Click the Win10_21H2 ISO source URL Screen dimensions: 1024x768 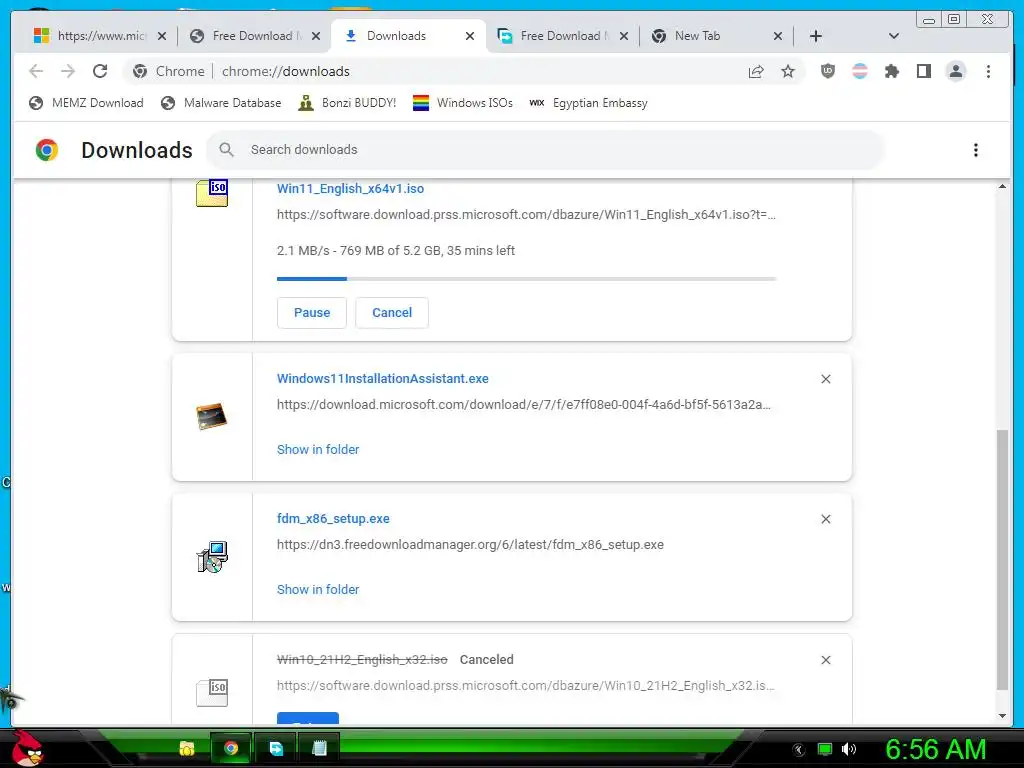(525, 686)
